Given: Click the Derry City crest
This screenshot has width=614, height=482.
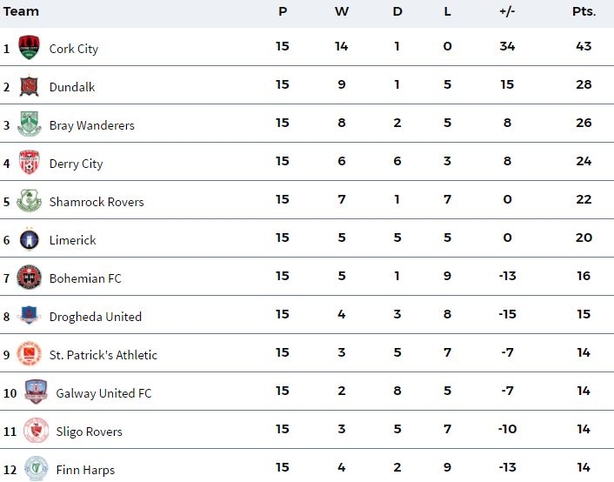Looking at the screenshot, I should pyautogui.click(x=29, y=162).
